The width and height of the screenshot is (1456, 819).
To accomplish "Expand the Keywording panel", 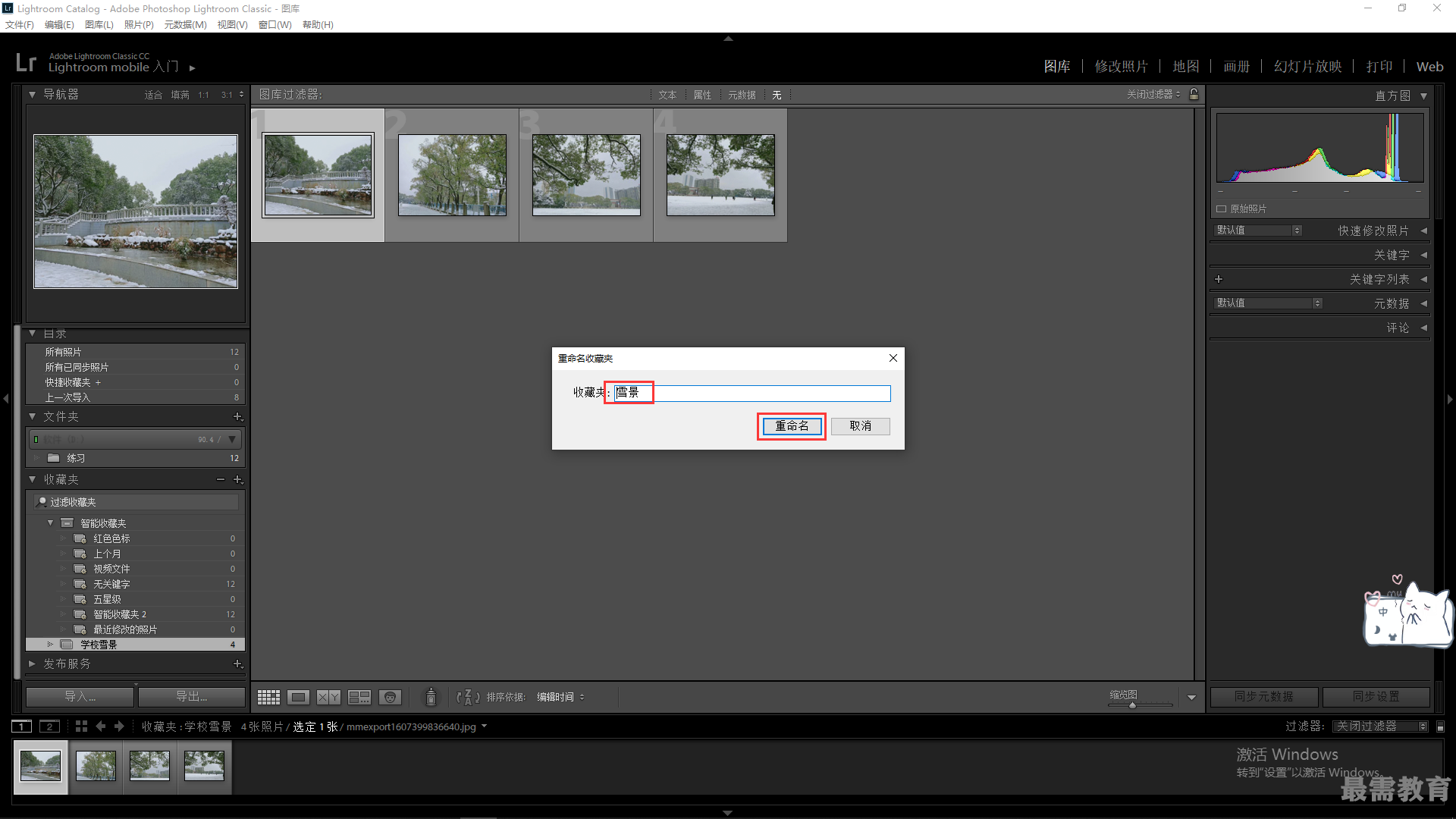I will pos(1423,255).
